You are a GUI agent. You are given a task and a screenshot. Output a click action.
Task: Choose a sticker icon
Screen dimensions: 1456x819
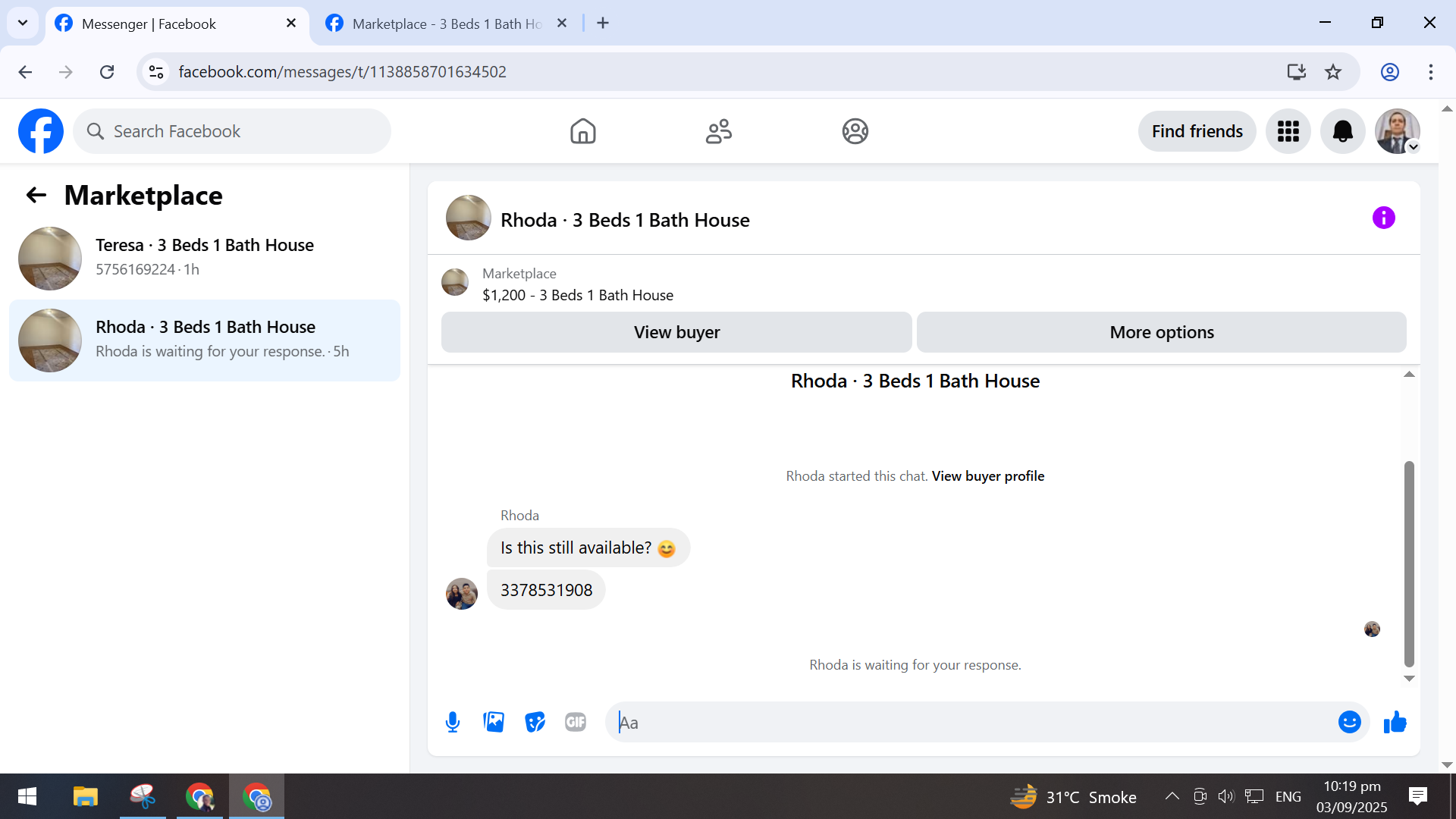click(535, 722)
